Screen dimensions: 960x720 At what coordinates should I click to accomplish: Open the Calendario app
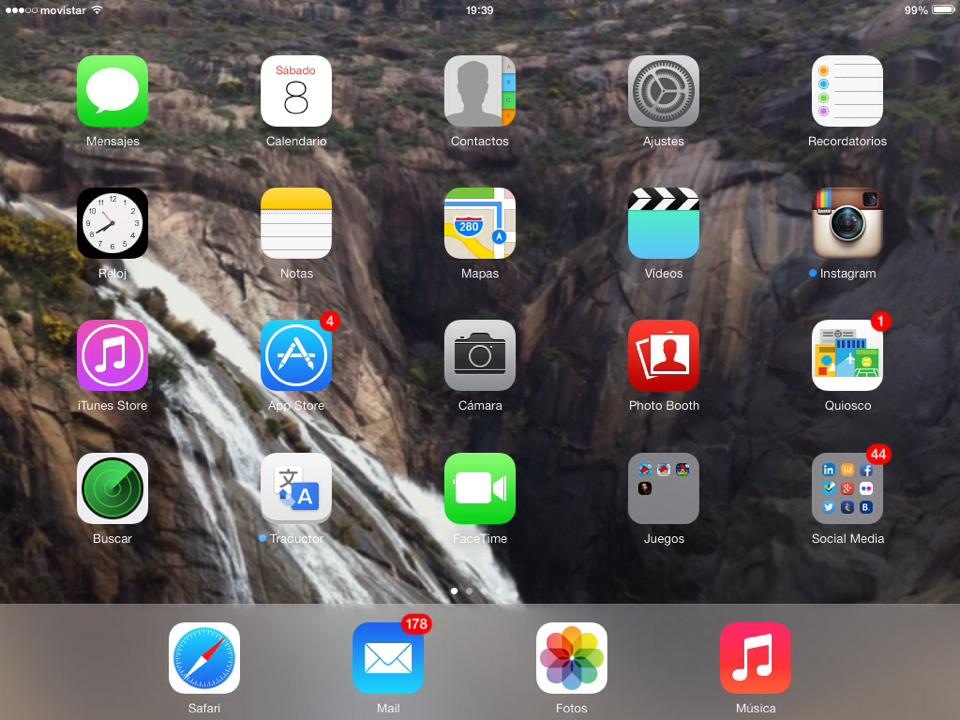296,91
